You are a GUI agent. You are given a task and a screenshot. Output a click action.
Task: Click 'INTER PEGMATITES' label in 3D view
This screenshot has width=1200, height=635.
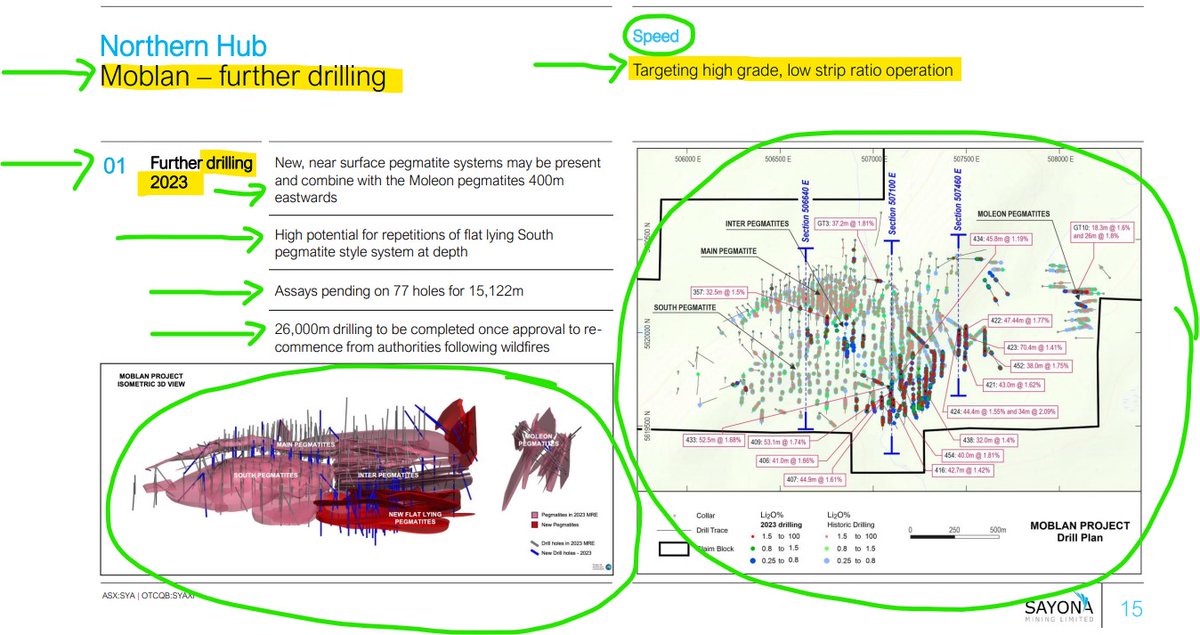[x=387, y=474]
